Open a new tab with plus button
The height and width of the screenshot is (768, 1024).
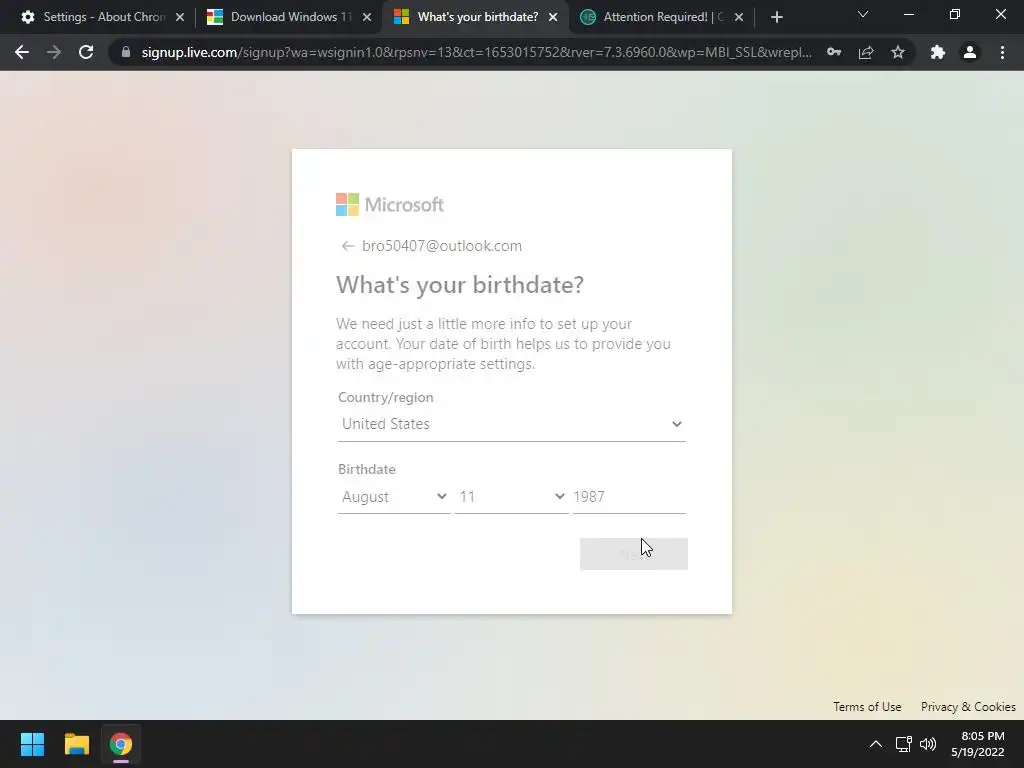click(x=776, y=17)
